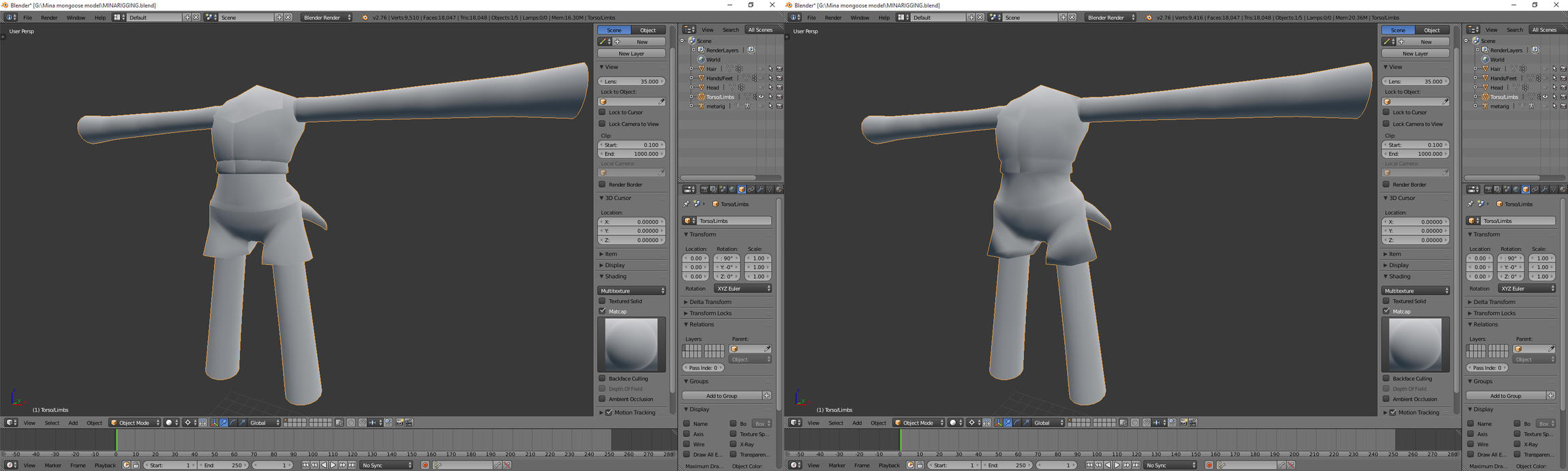Click Add to Group button in left window
The image size is (1568, 471).
click(x=722, y=395)
